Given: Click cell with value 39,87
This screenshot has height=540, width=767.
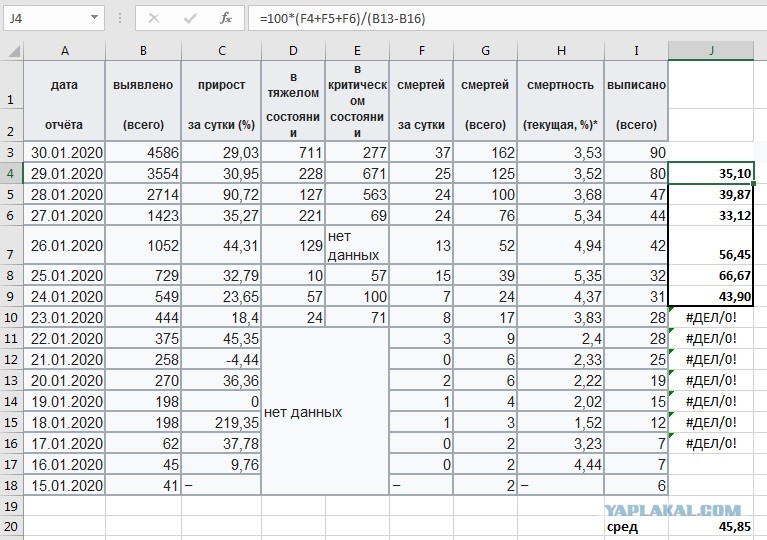Looking at the screenshot, I should 711,195.
